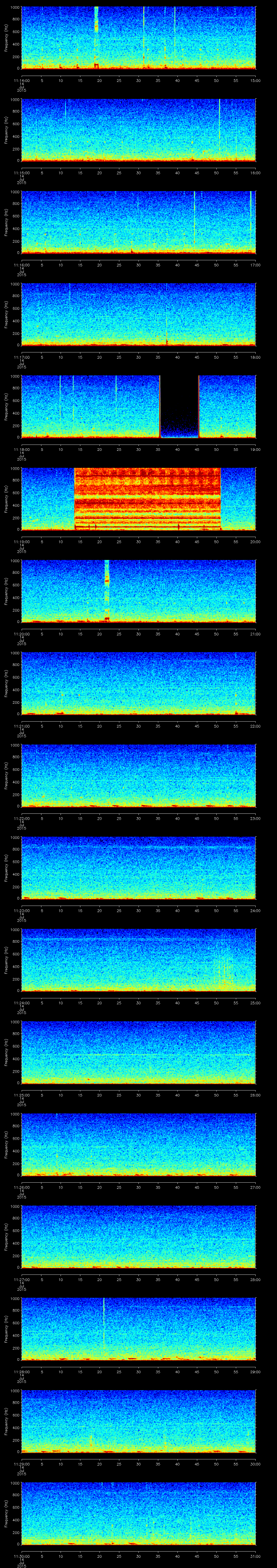The image size is (277, 1568).
Task: Click the '11:23:00' start time label
Action: 21,910
